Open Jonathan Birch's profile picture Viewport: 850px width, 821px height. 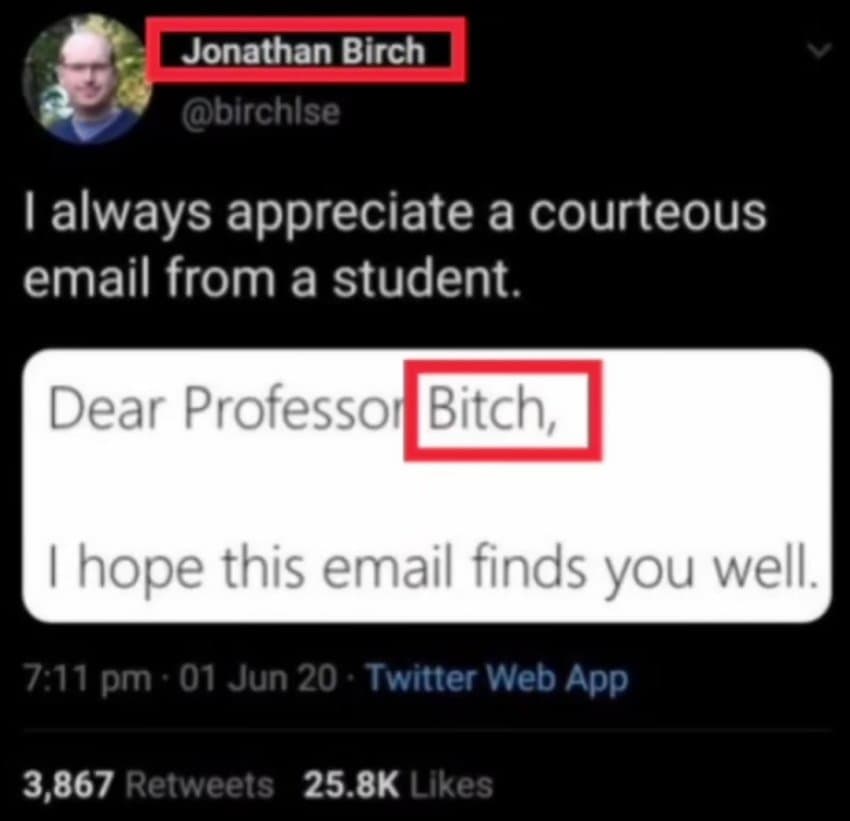87,79
